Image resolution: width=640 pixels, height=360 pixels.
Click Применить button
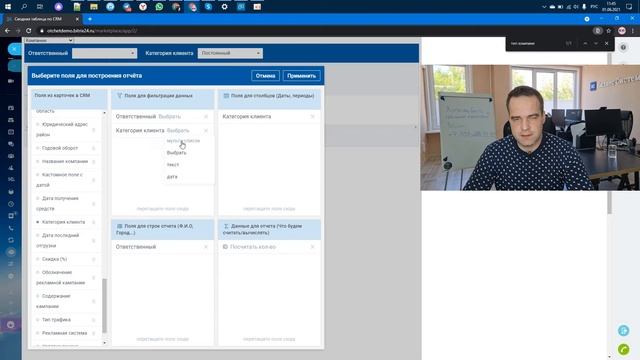click(301, 76)
